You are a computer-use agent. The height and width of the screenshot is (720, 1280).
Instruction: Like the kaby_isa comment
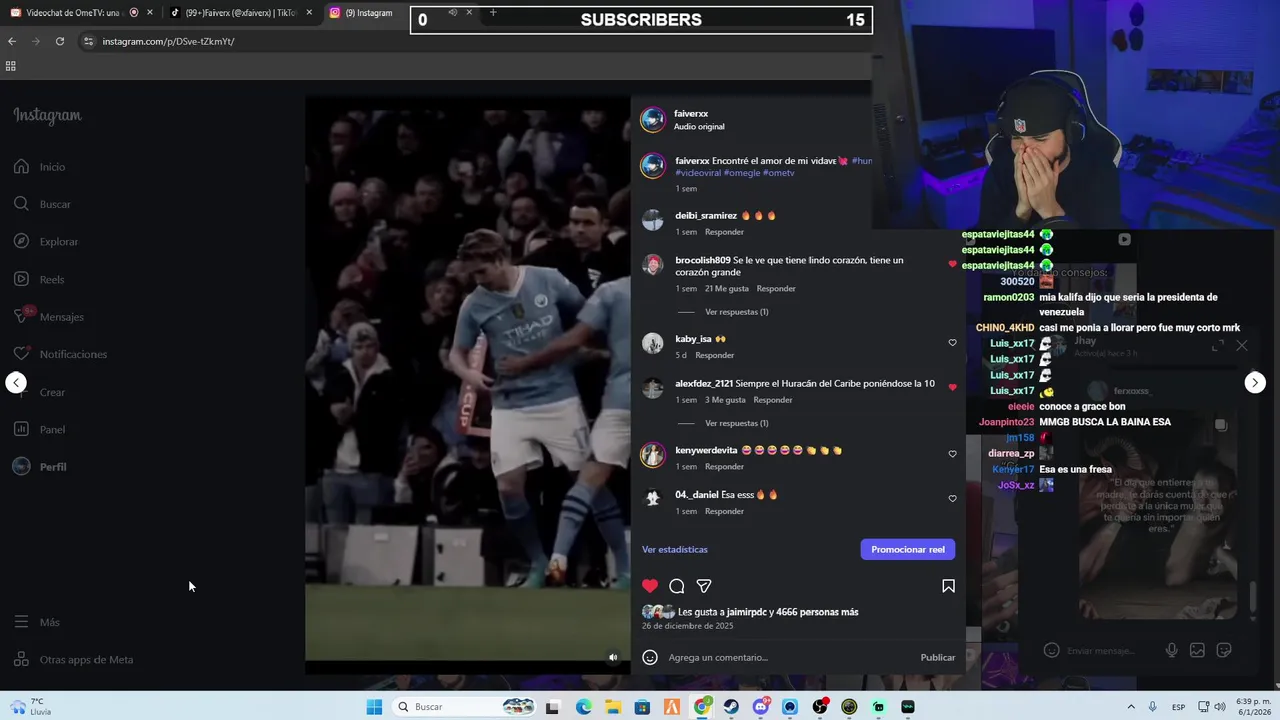[x=952, y=343]
